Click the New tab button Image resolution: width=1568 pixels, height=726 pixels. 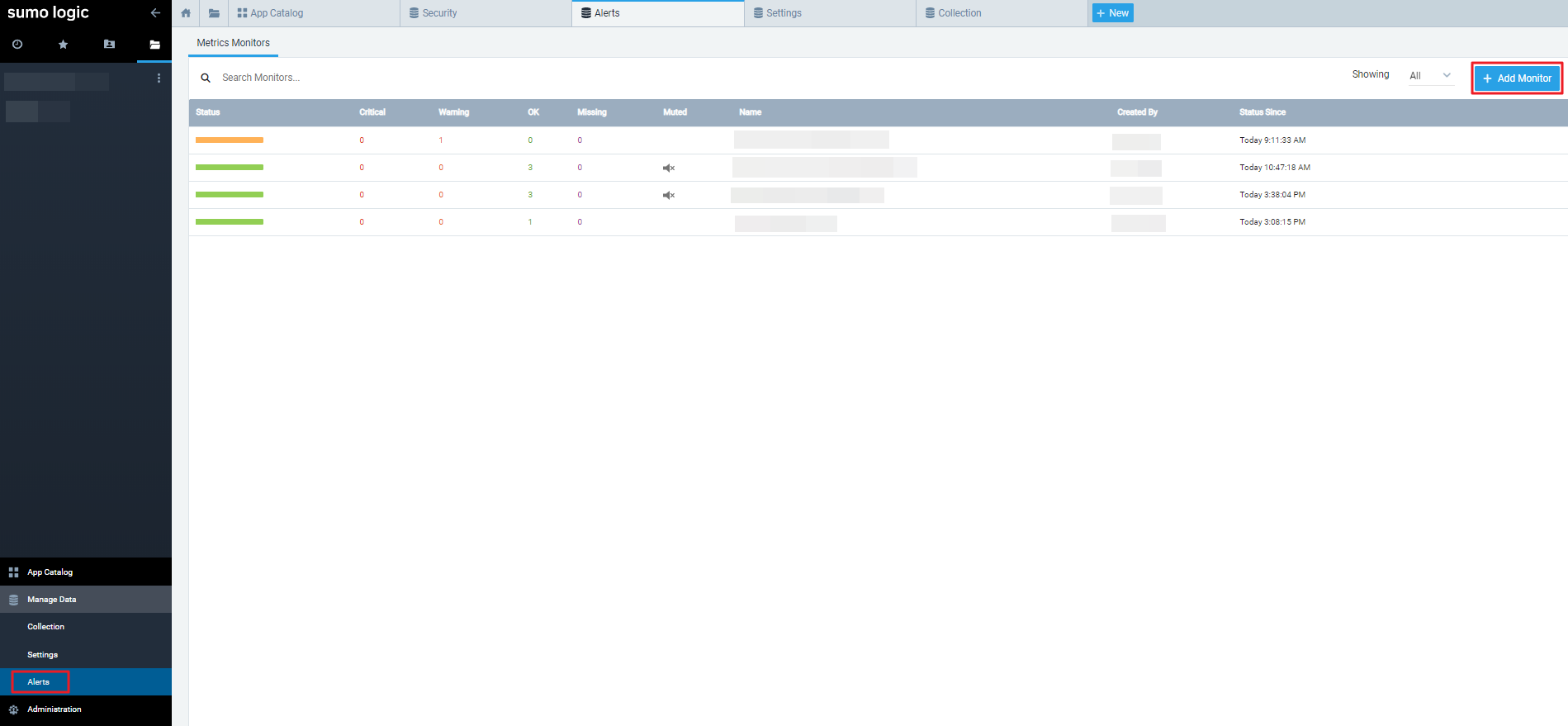point(1112,13)
